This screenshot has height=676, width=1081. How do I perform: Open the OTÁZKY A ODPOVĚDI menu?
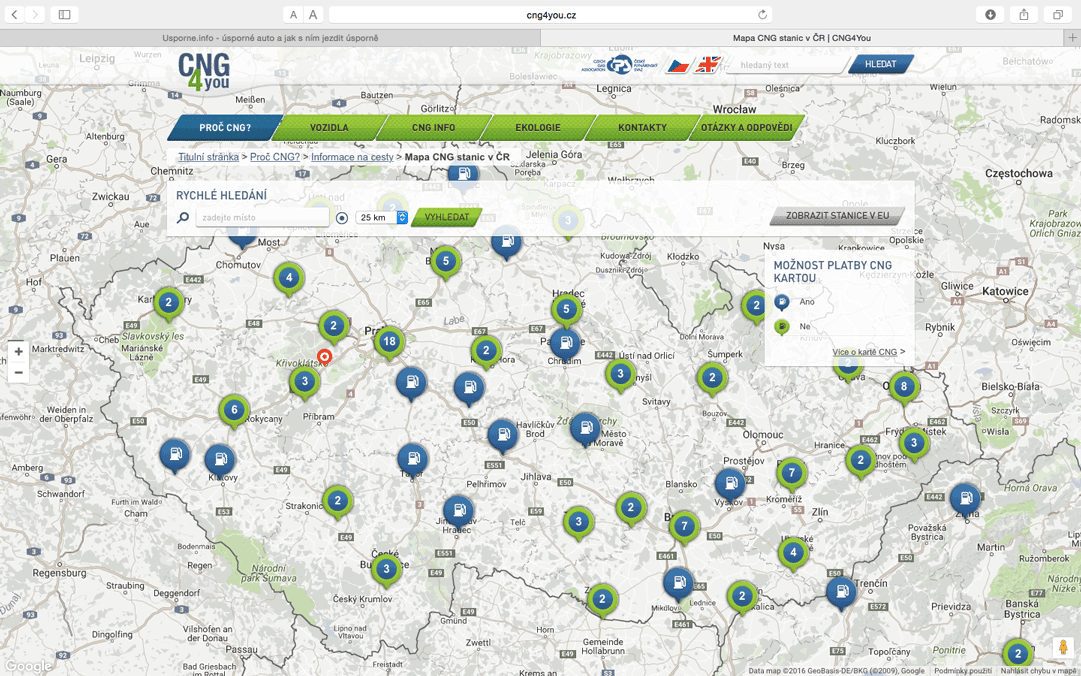click(747, 127)
